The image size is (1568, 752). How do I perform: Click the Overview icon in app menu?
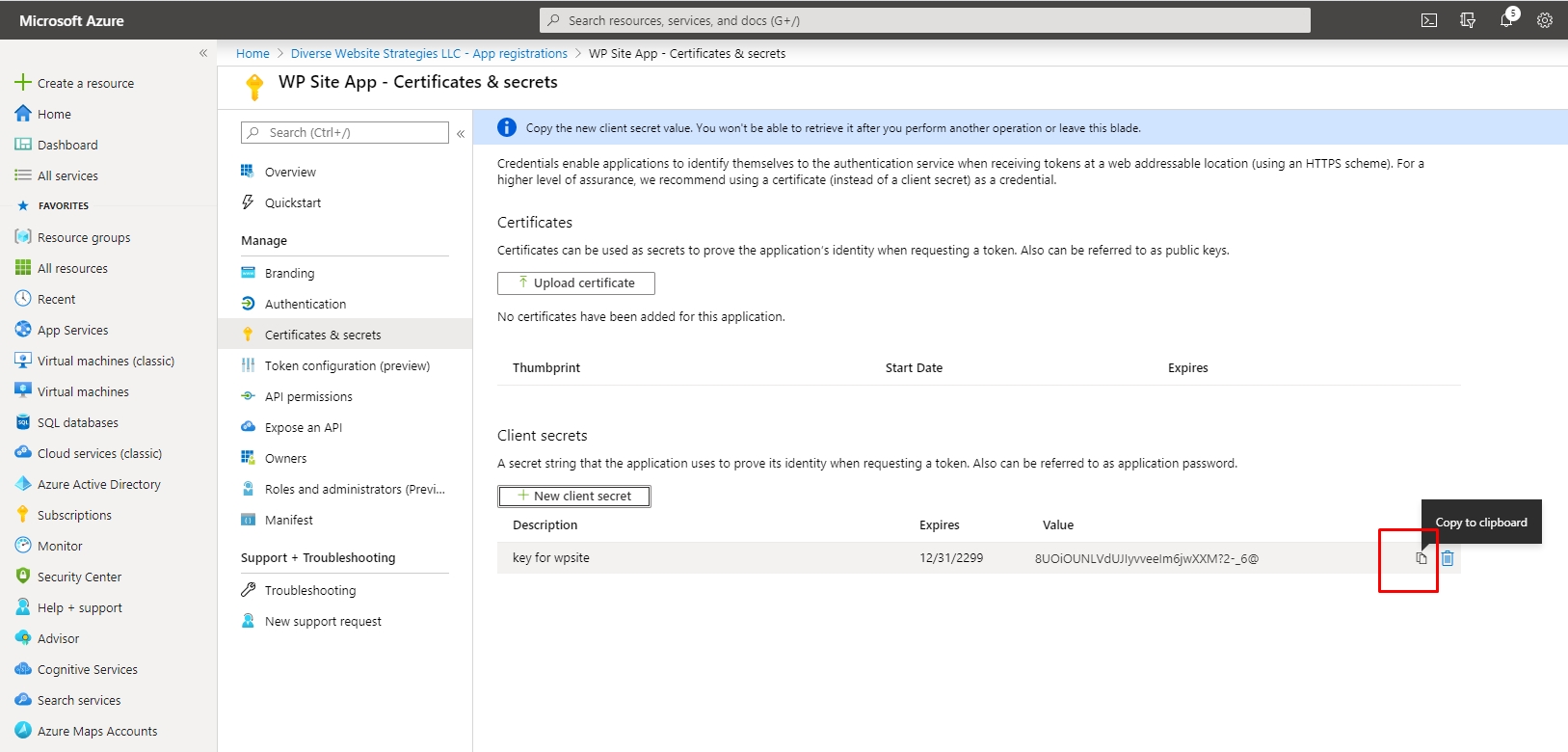[248, 172]
